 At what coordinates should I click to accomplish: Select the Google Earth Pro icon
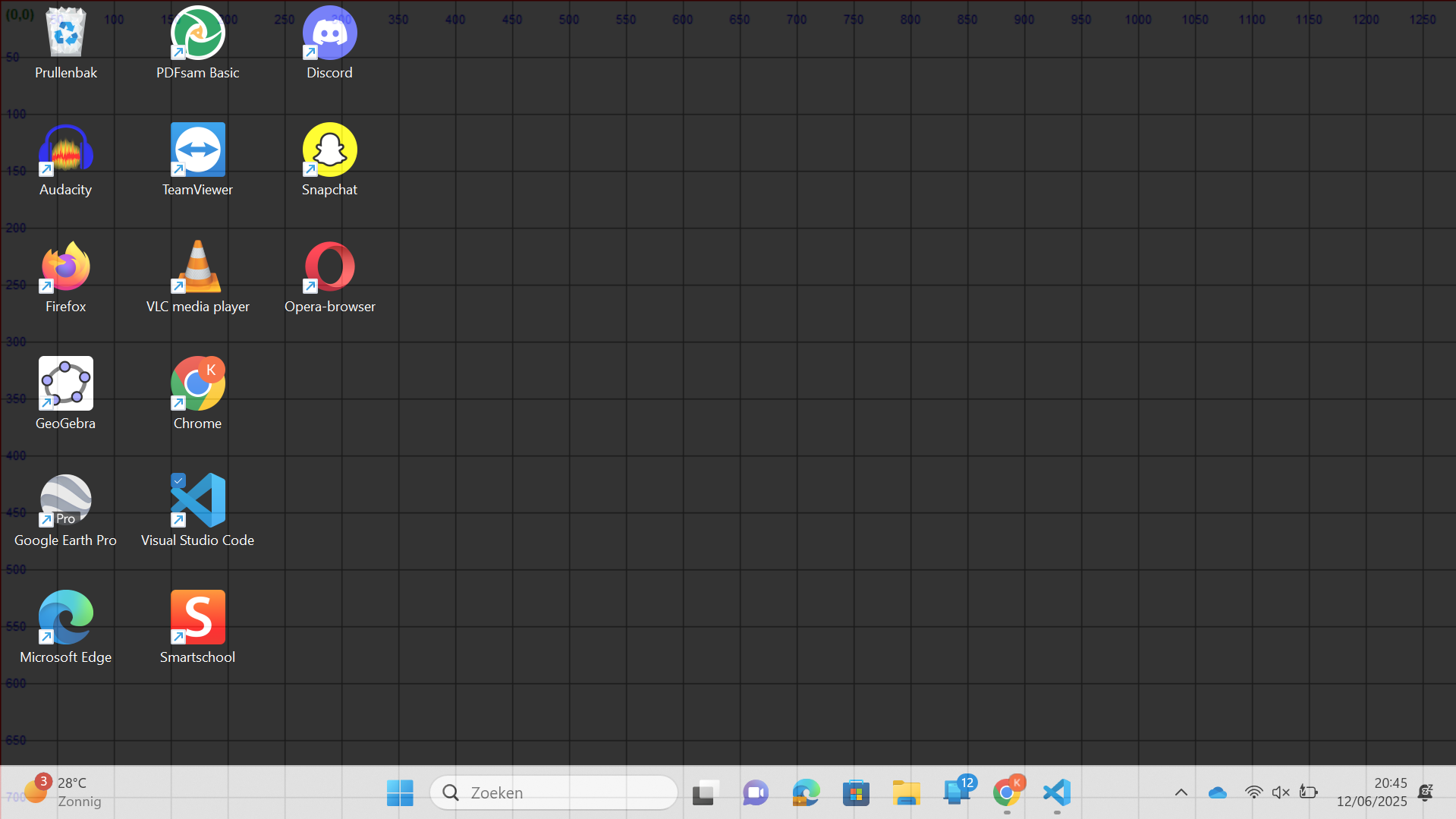(x=66, y=510)
